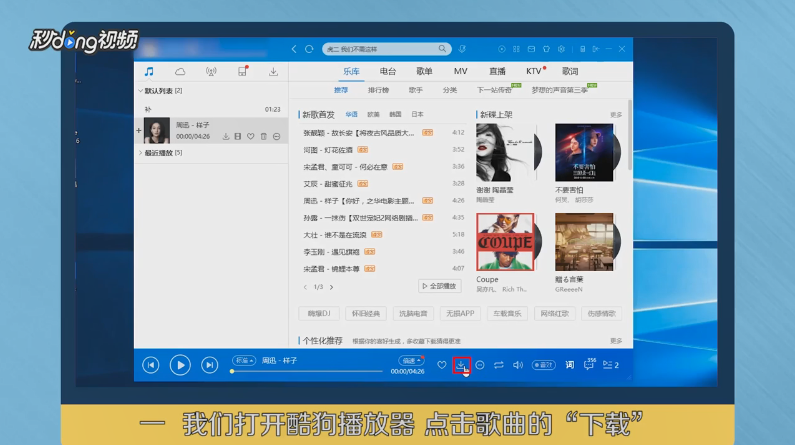Click the song progress slider
The image size is (795, 445).
pos(307,372)
